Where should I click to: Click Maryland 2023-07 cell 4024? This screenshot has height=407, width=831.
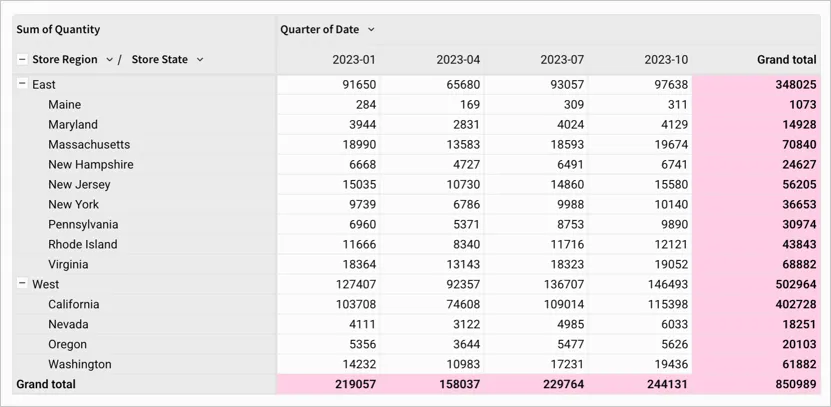[x=536, y=125]
